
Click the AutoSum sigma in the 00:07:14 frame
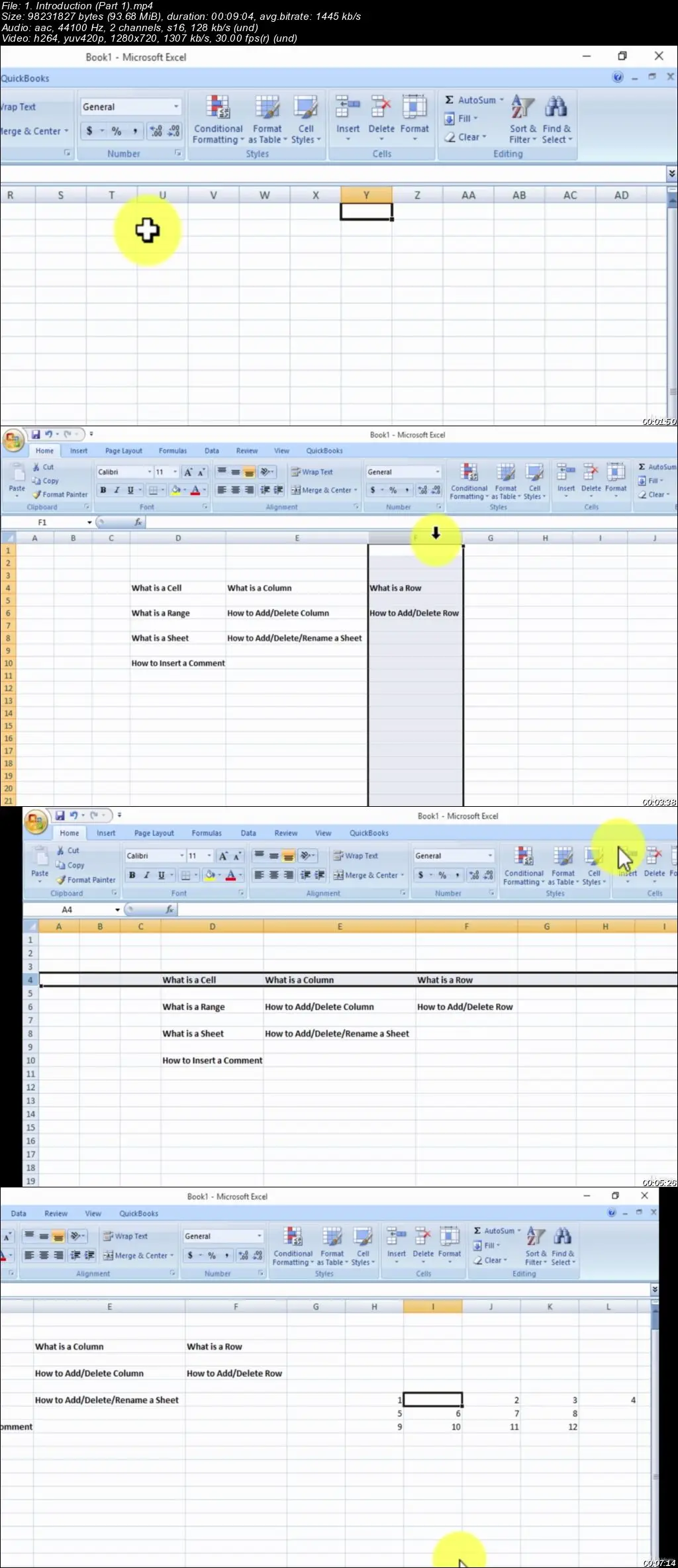[x=477, y=1230]
